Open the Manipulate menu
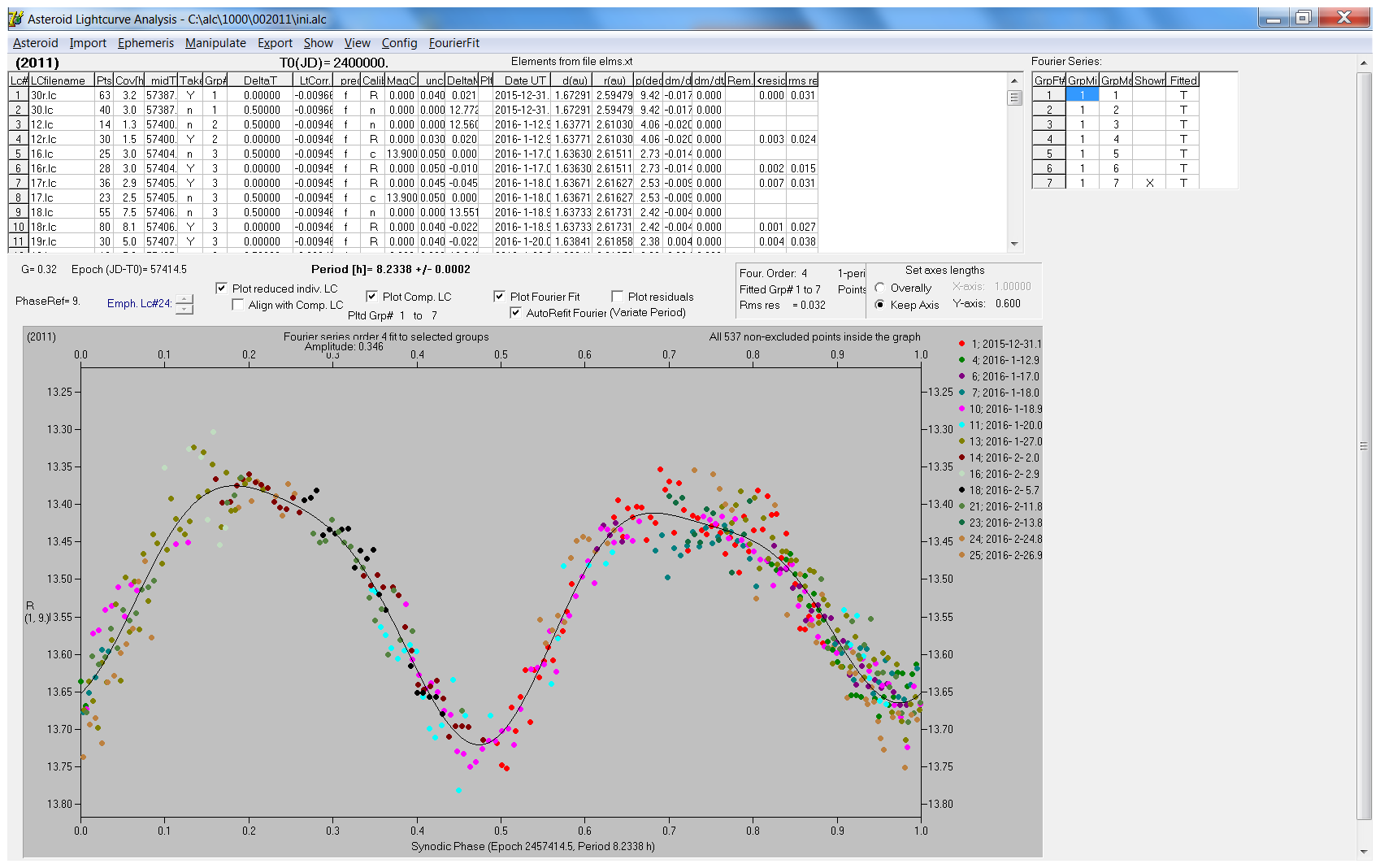This screenshot has height=868, width=1380. (215, 43)
